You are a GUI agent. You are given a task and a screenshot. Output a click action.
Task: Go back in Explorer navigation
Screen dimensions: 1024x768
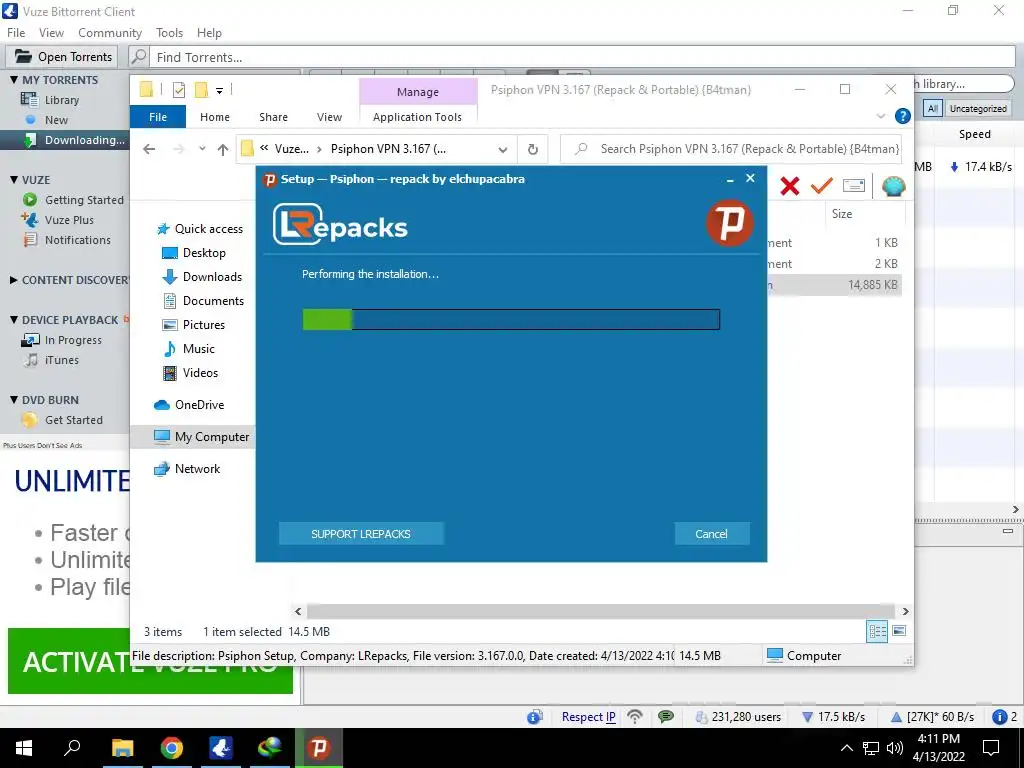click(149, 149)
